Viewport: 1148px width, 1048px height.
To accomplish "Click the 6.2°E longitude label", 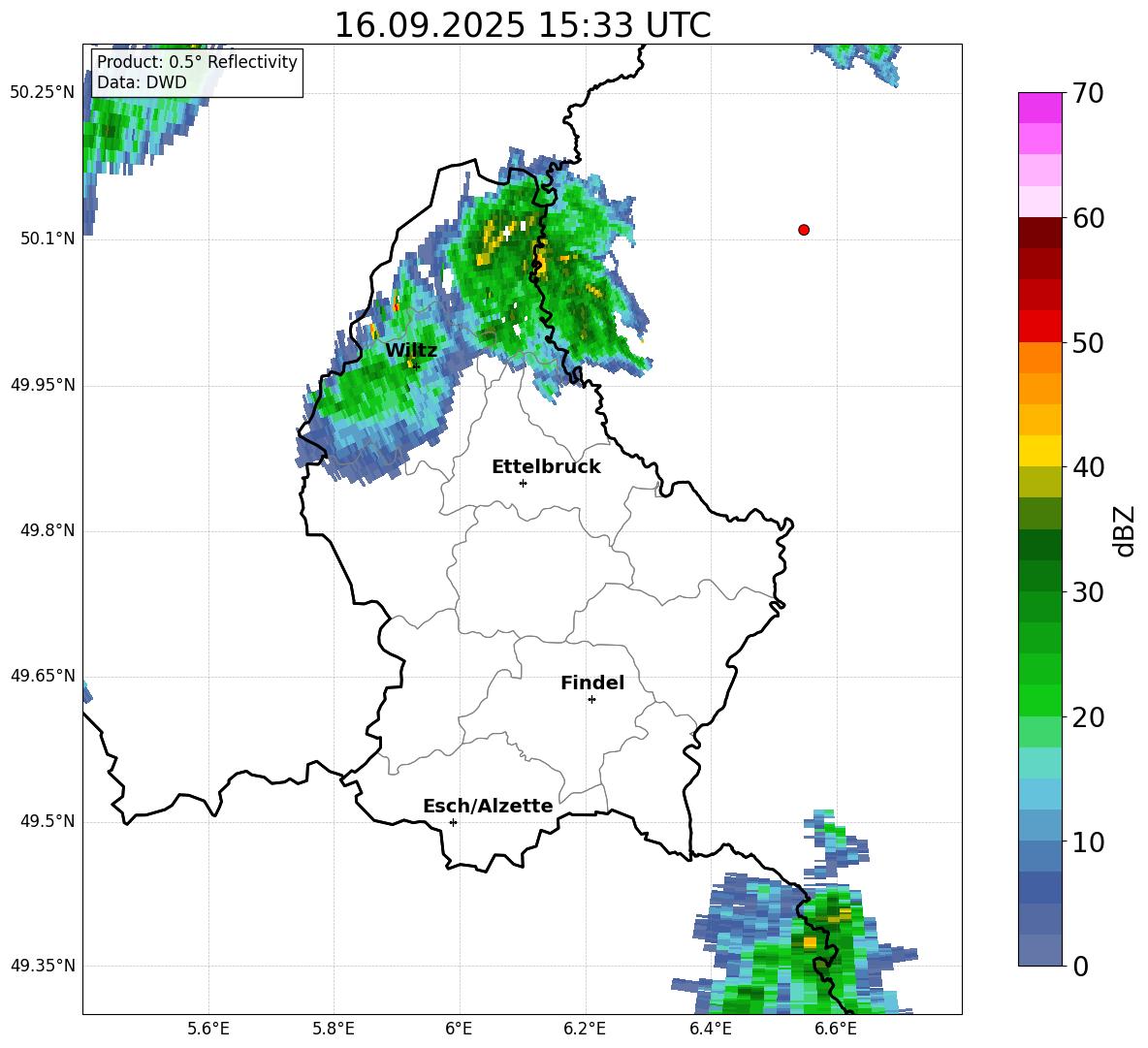I will [585, 1029].
